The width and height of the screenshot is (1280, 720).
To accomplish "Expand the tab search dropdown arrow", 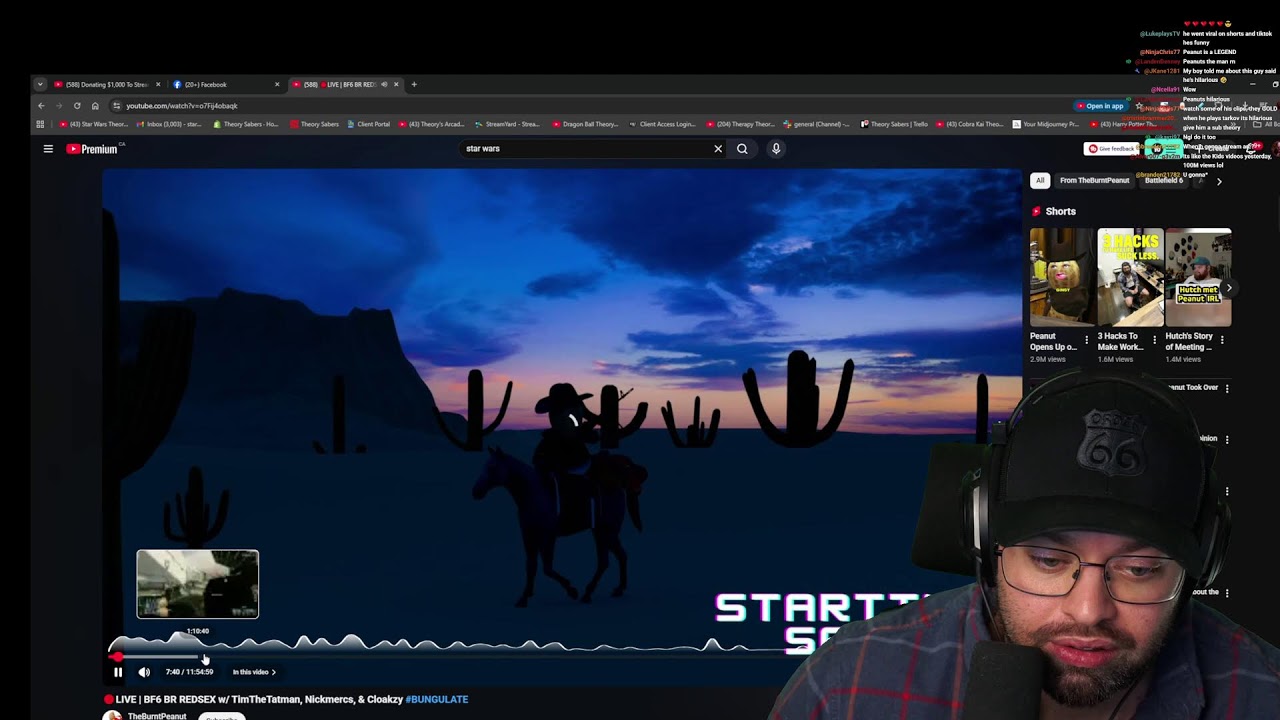I will click(x=40, y=85).
